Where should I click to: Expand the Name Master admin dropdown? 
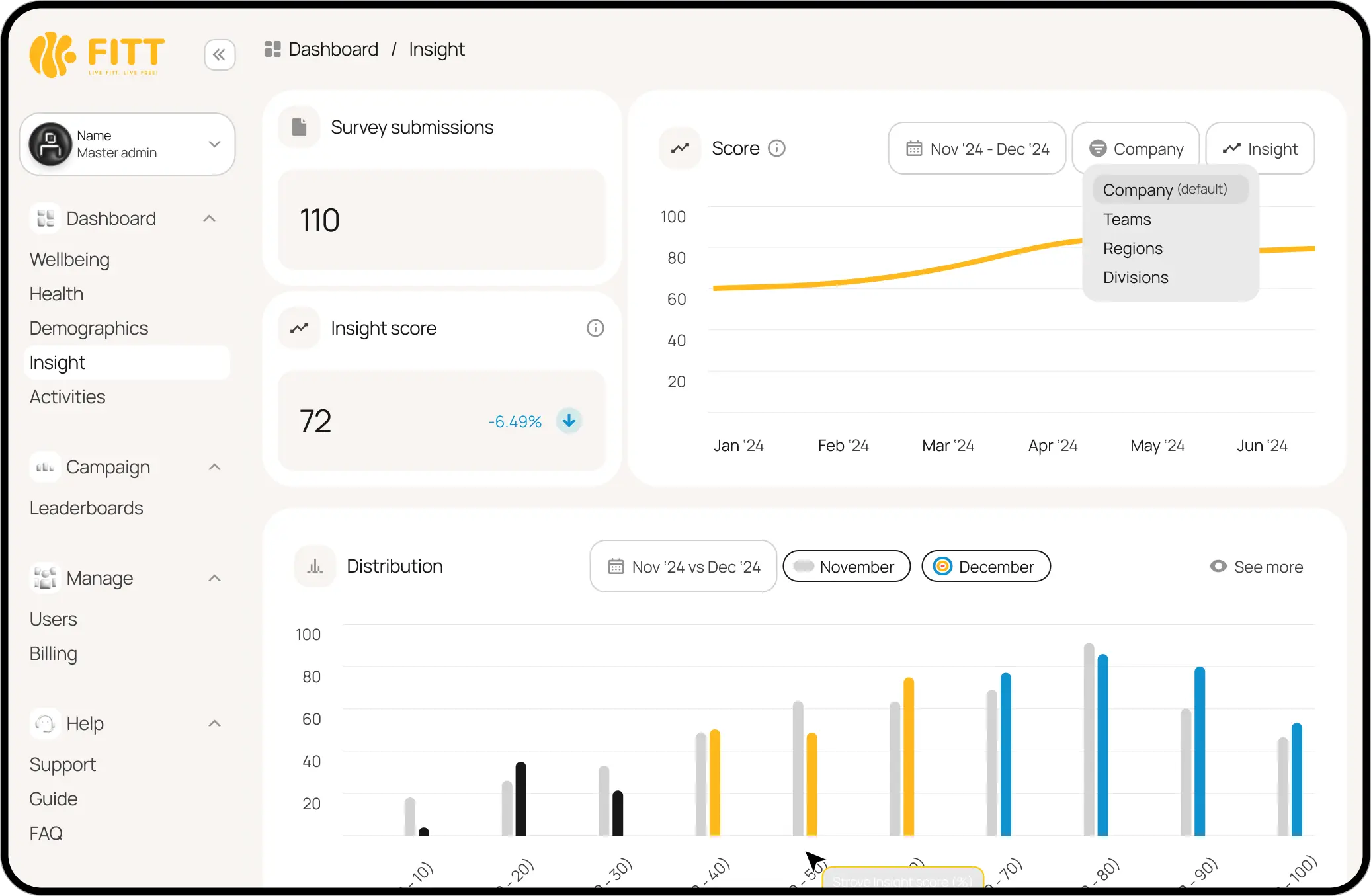click(214, 143)
